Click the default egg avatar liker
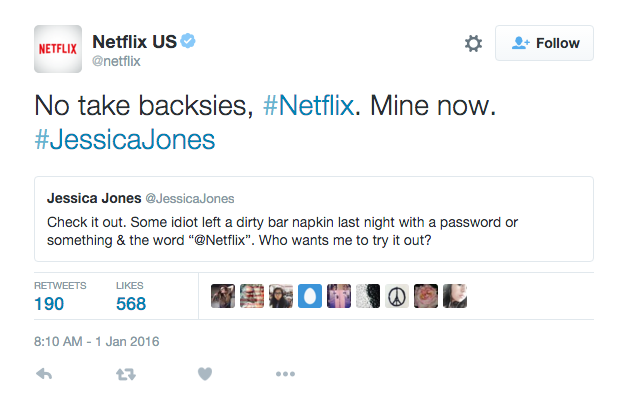This screenshot has width=625, height=403. (x=310, y=296)
